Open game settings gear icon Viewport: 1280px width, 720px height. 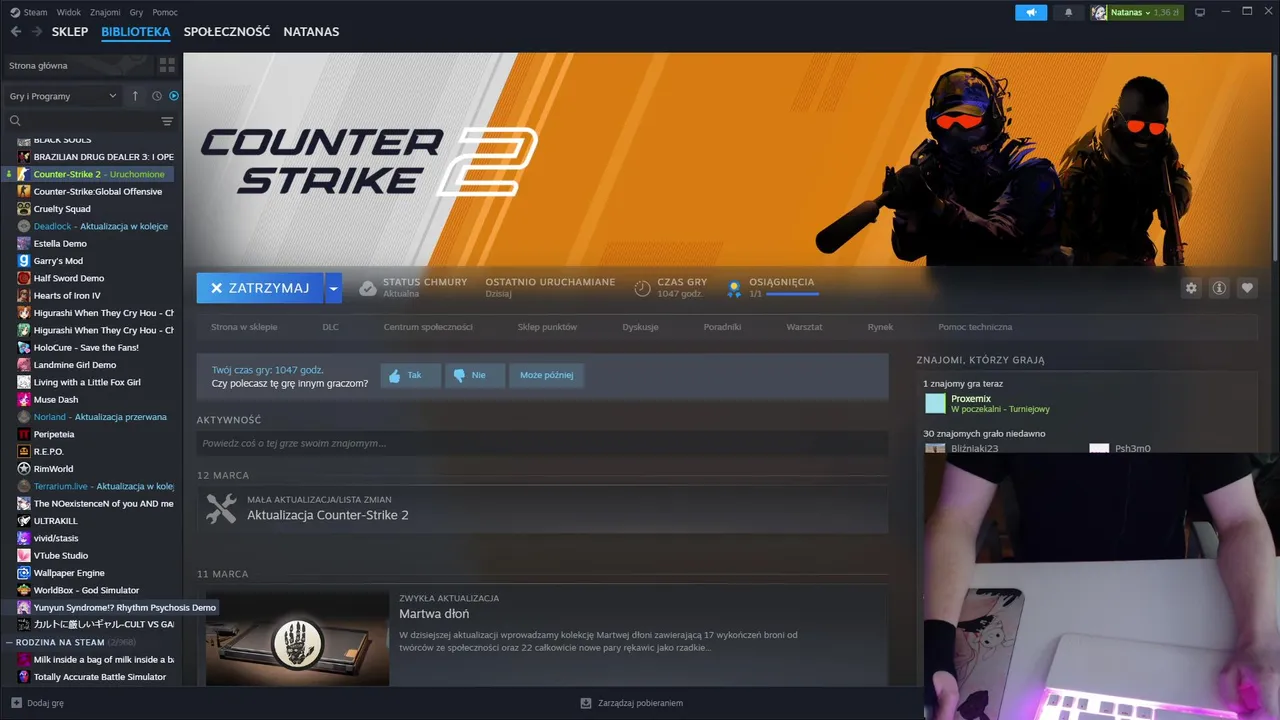1191,288
